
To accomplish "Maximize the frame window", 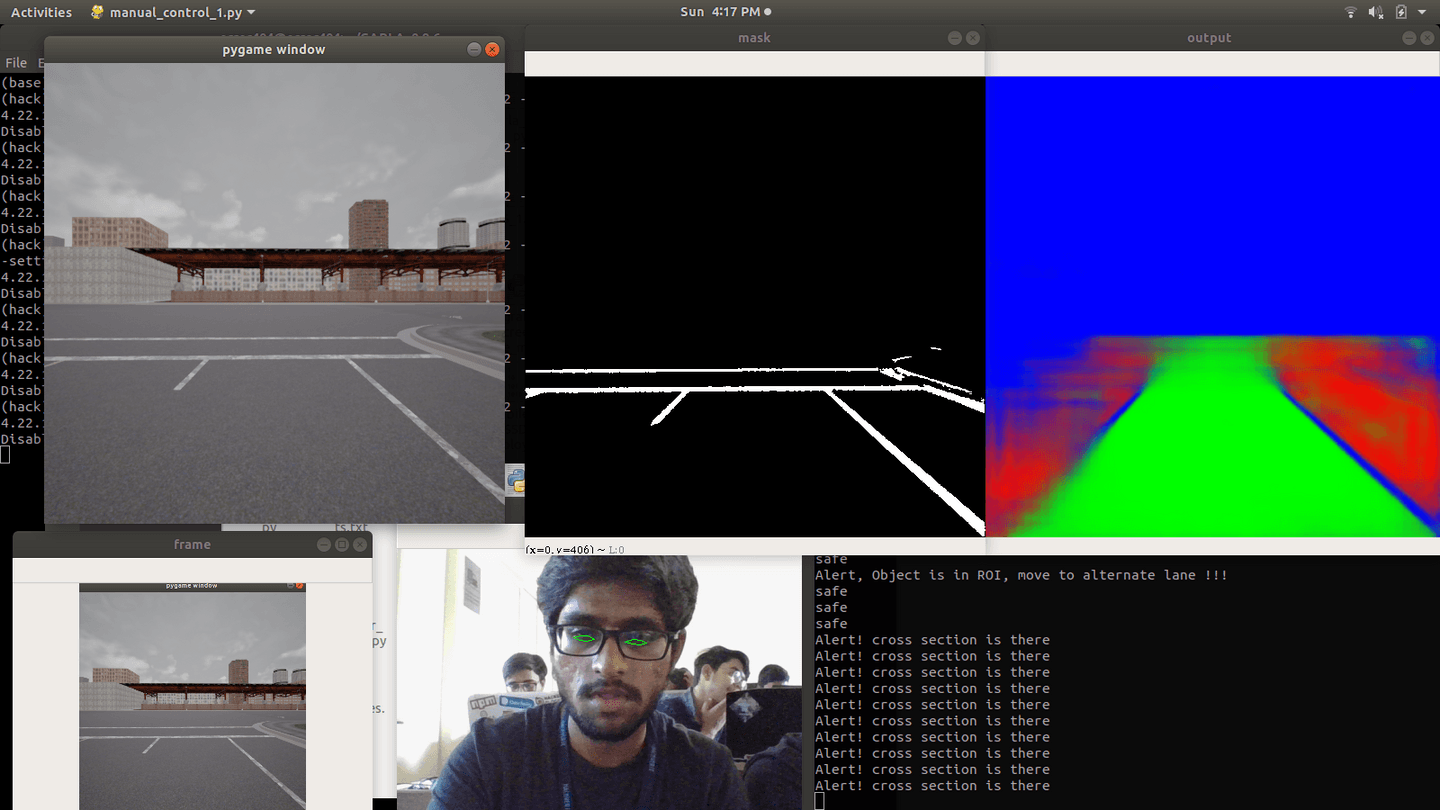I will [342, 545].
